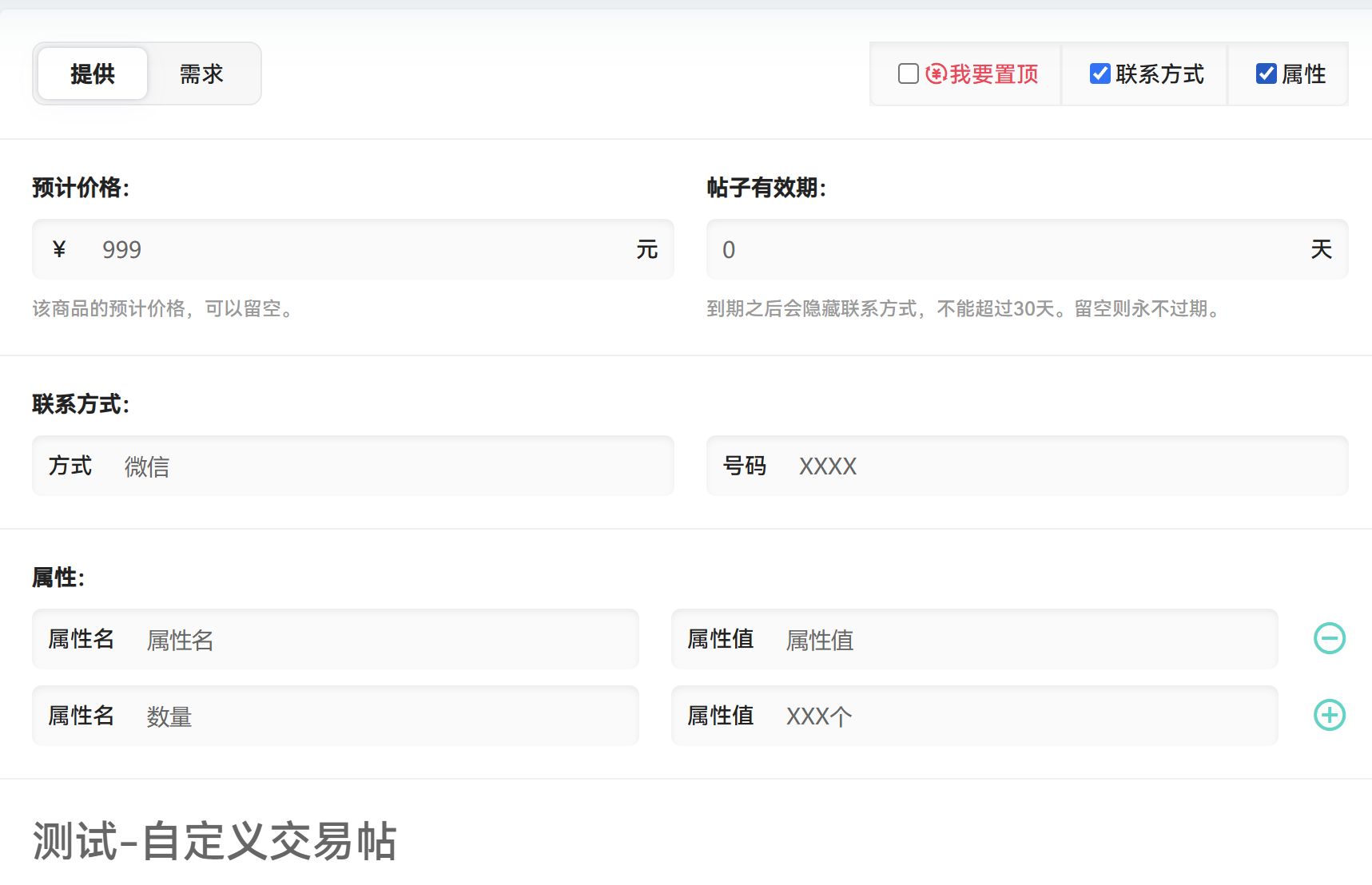The width and height of the screenshot is (1372, 885).
Task: Focus the first row 属性值 input
Action: [1023, 640]
